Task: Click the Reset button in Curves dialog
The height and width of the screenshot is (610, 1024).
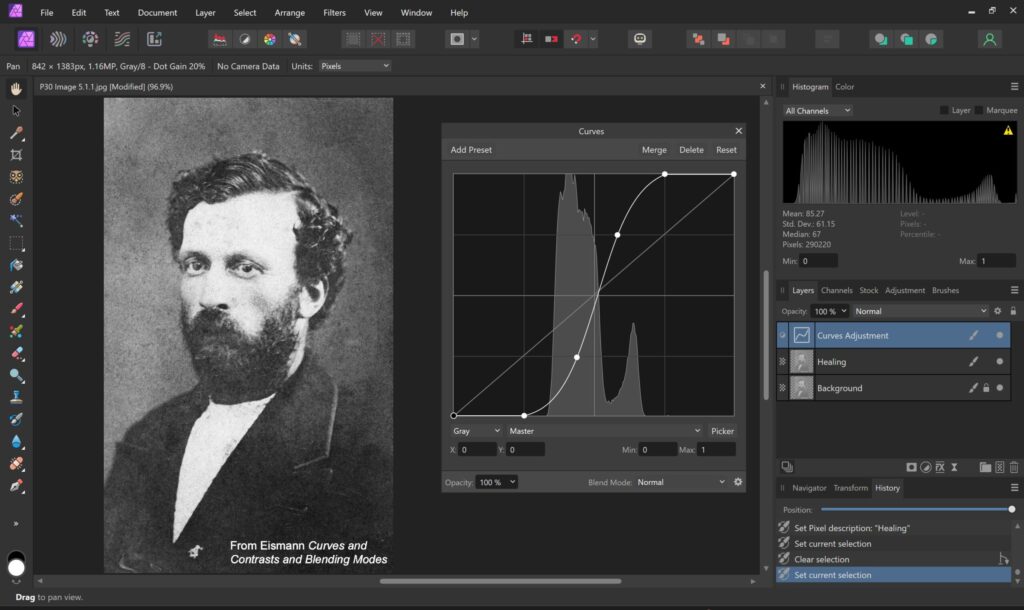Action: coord(726,150)
